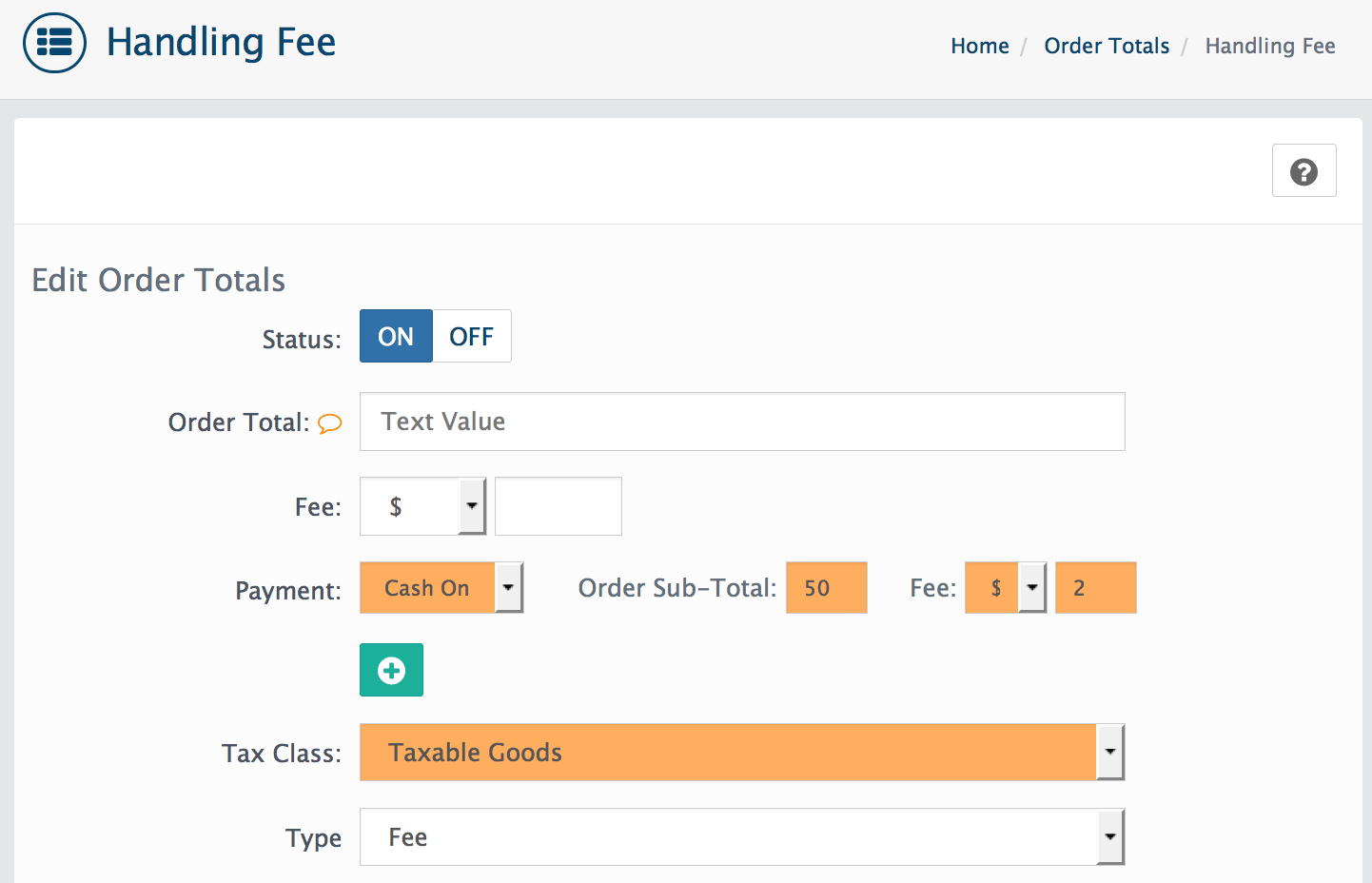Expand the Type dropdown showing Fee
The width and height of the screenshot is (1372, 883).
tap(742, 836)
